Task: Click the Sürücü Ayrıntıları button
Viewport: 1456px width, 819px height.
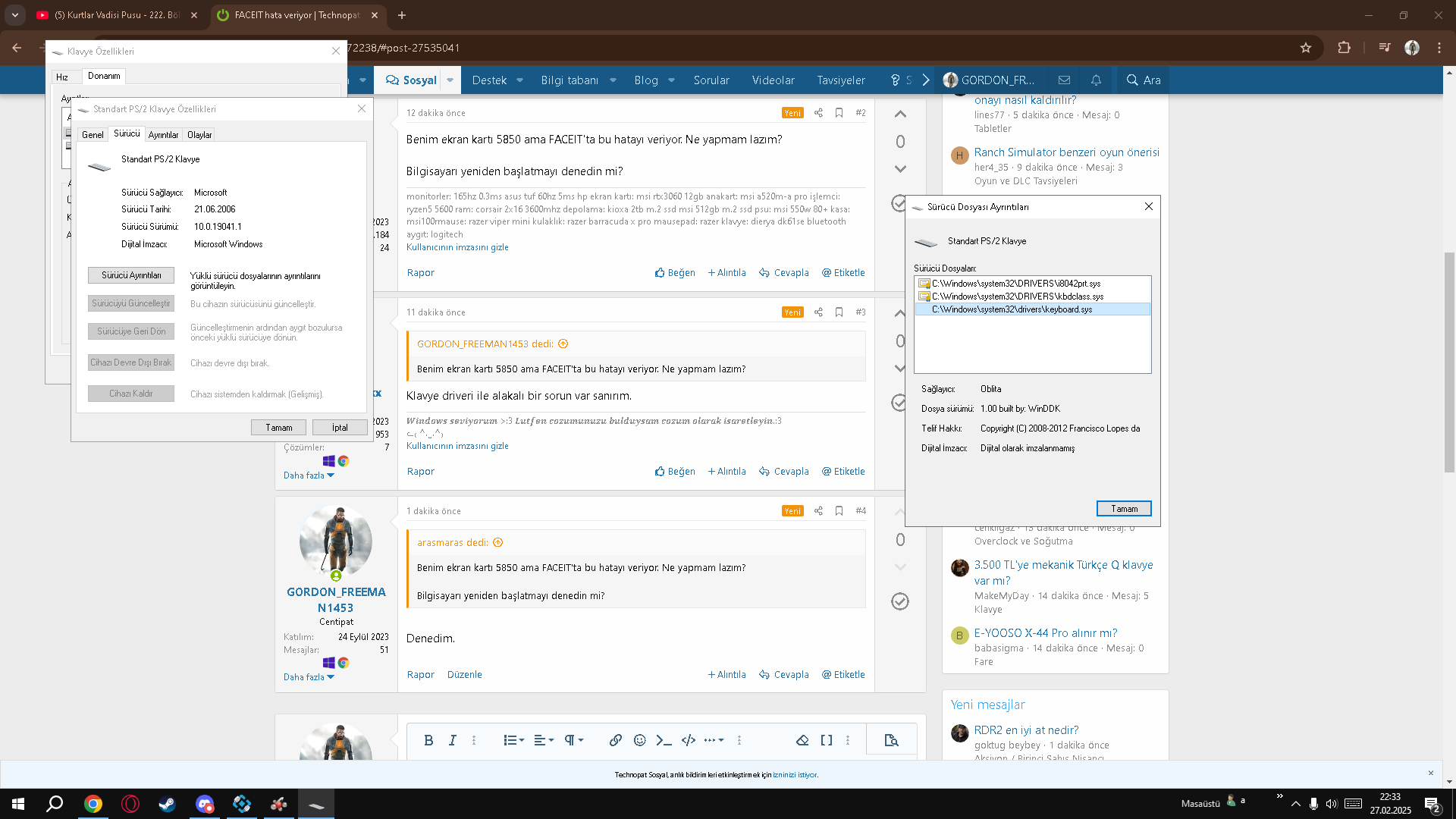Action: [131, 275]
